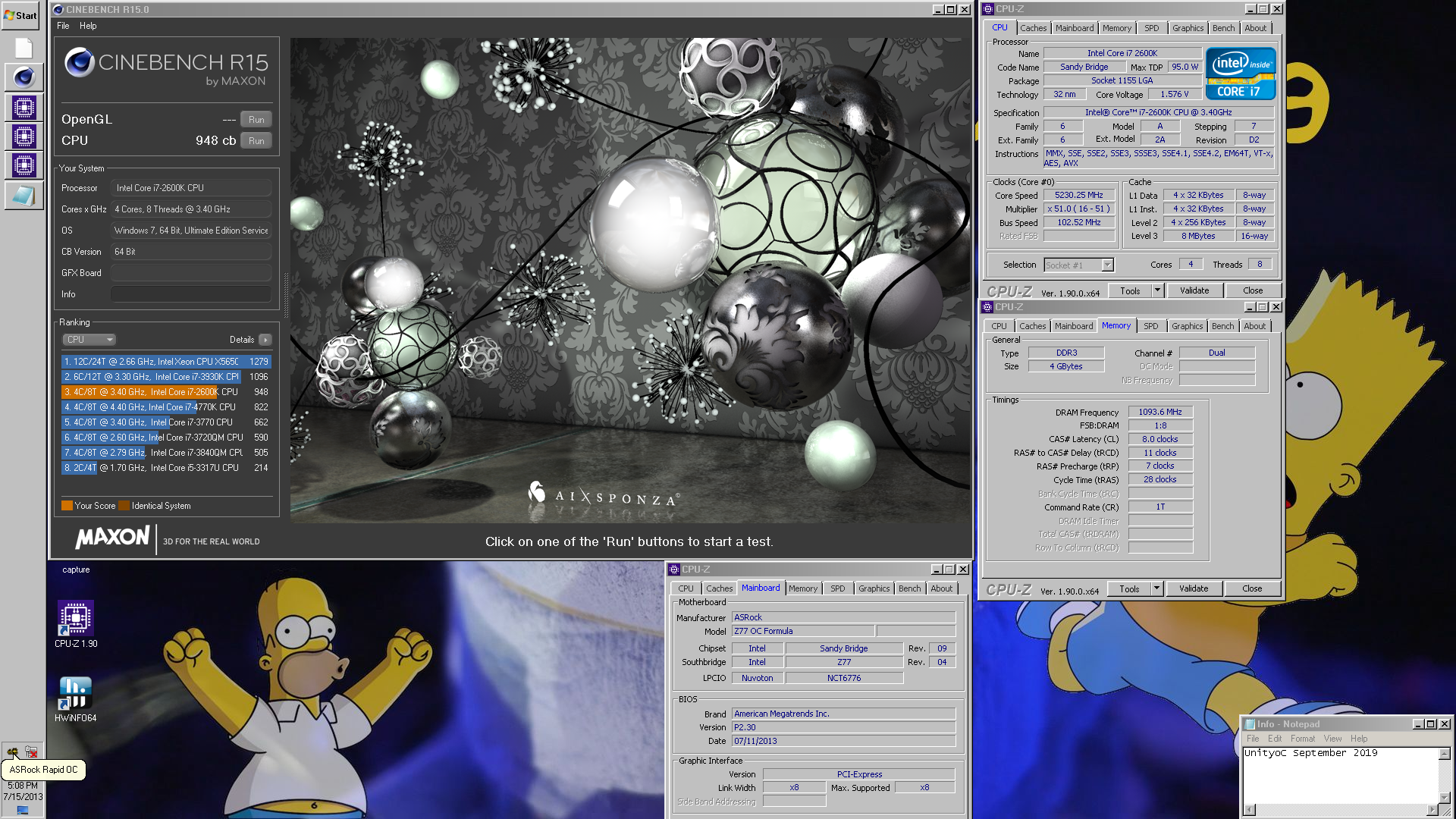Switch to Bench tab in CPU-Z CPU window
This screenshot has height=819, width=1456.
(1223, 28)
